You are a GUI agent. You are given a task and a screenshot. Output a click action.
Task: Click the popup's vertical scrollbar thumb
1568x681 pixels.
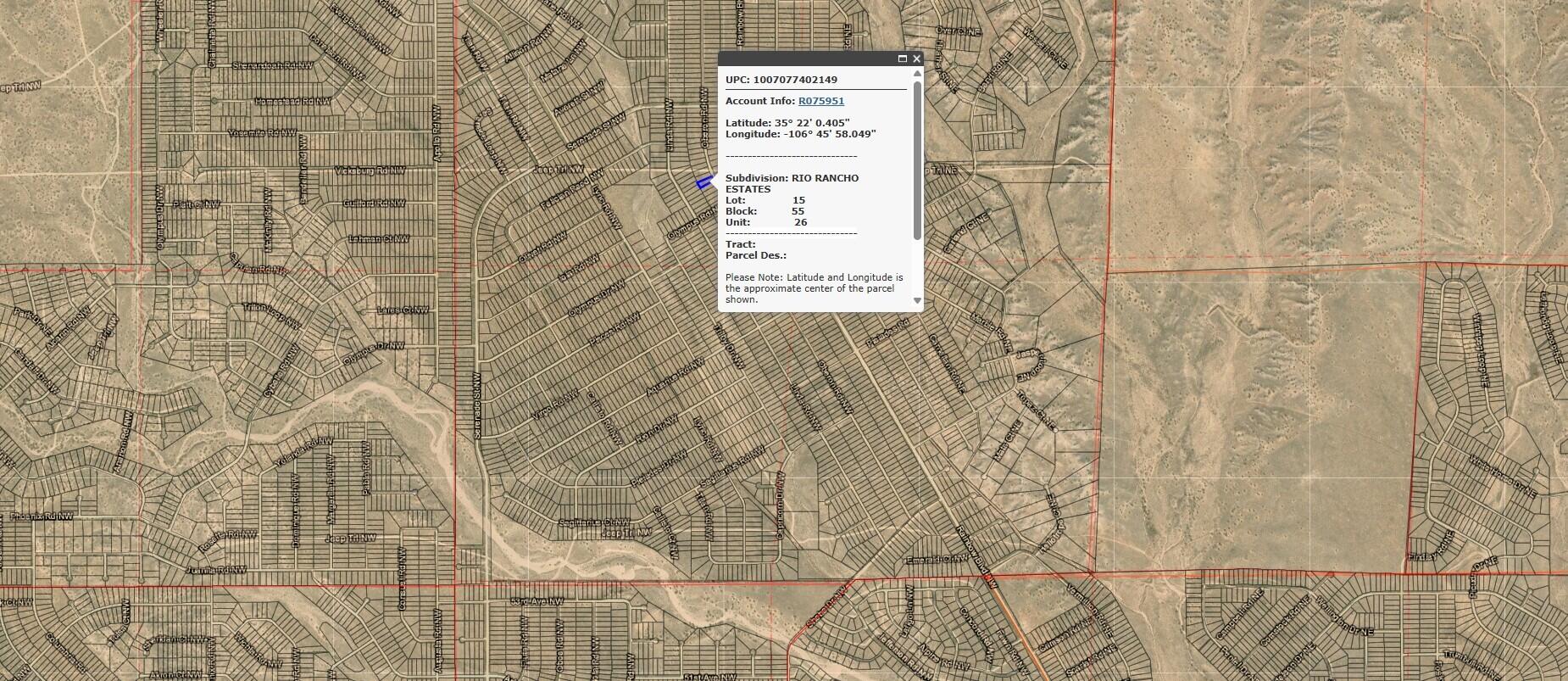[917, 159]
